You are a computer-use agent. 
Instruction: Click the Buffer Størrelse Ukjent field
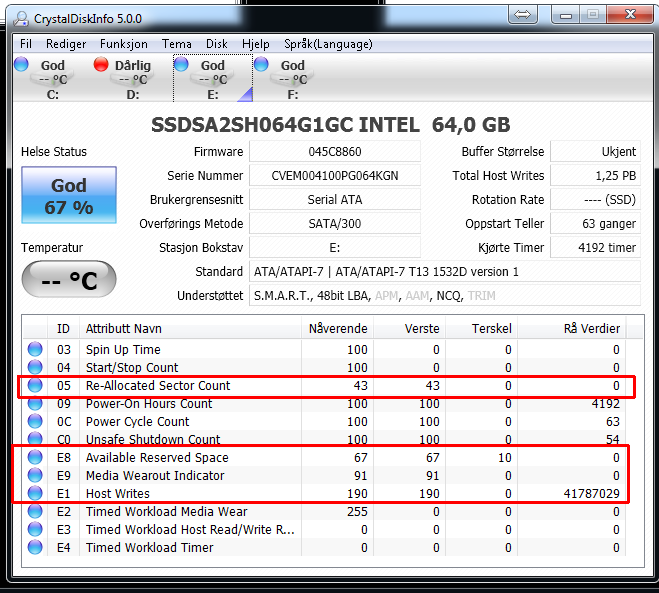(596, 151)
